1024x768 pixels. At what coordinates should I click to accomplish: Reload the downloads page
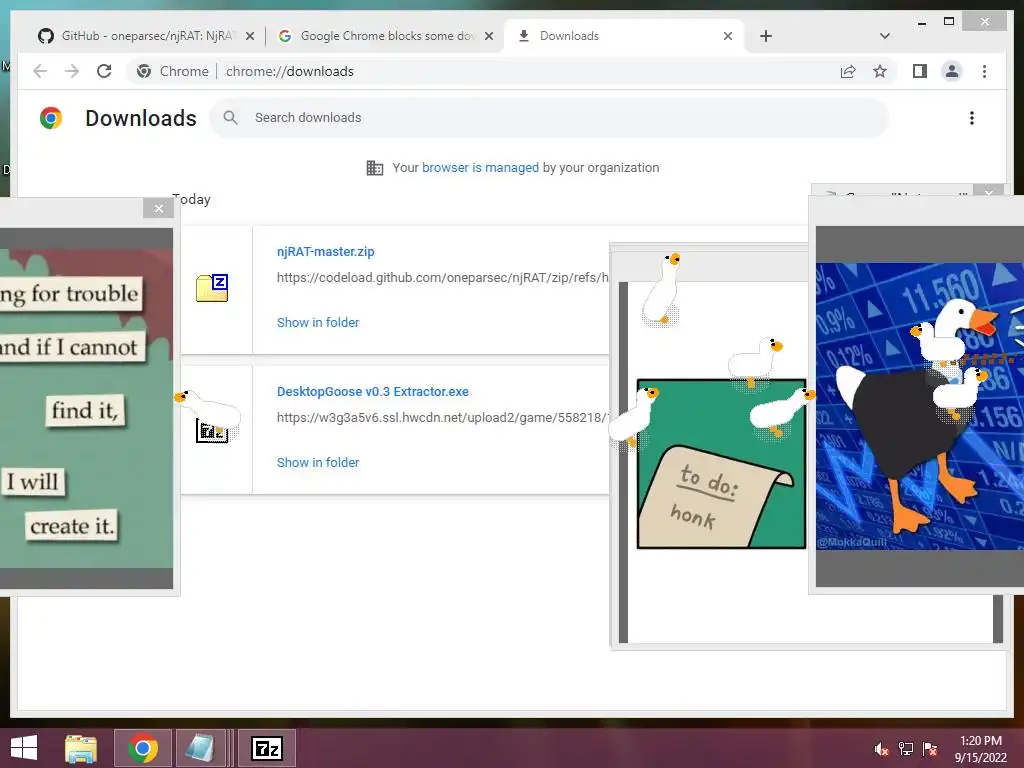(x=104, y=71)
